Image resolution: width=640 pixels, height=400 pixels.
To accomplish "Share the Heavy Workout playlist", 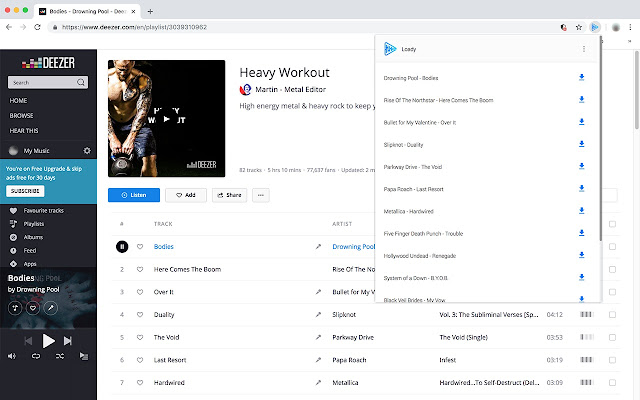I will 229,195.
